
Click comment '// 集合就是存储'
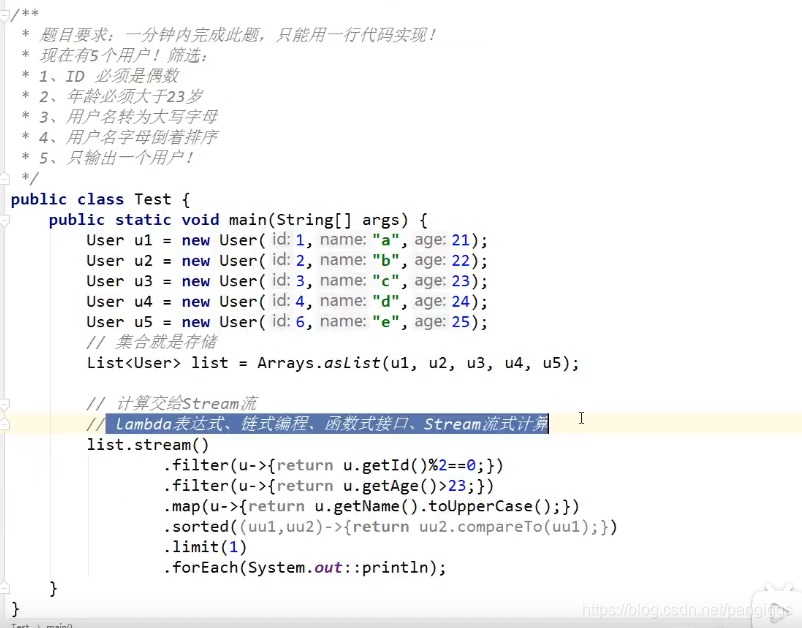[152, 342]
